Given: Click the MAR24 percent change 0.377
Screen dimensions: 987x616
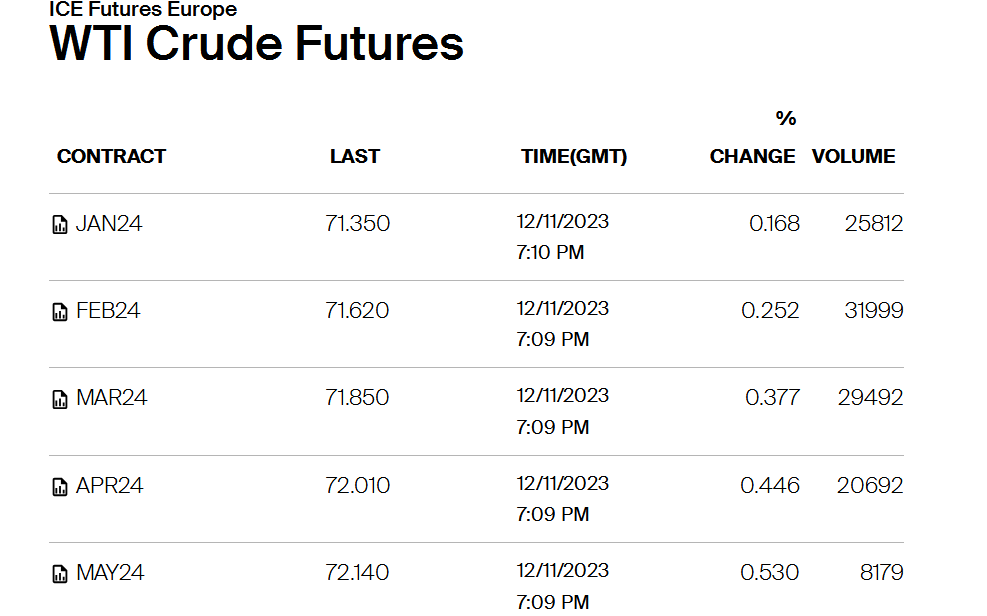Looking at the screenshot, I should click(772, 398).
